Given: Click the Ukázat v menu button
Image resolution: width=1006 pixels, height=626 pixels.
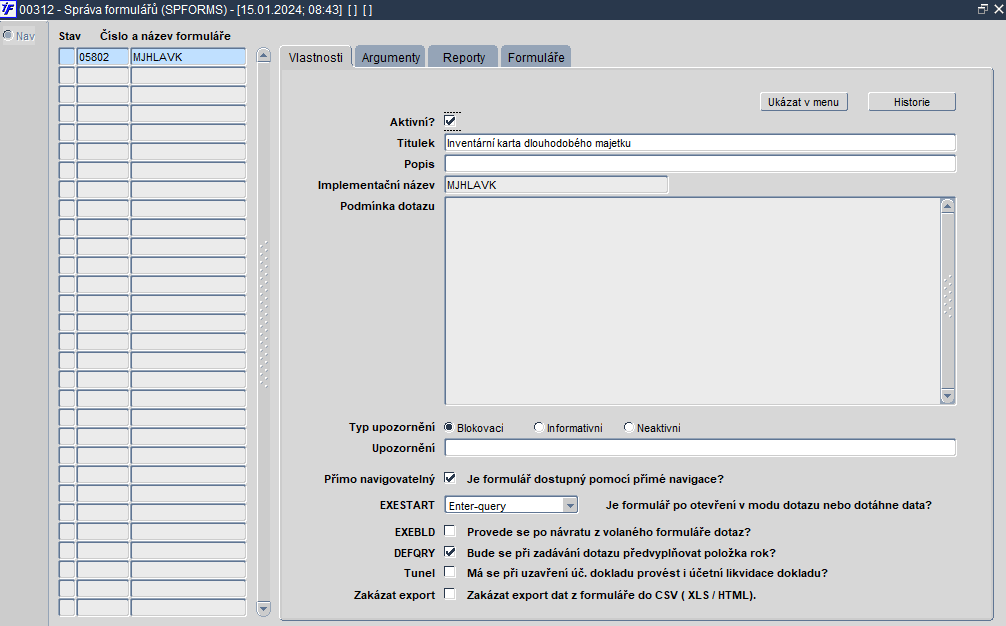Looking at the screenshot, I should pyautogui.click(x=803, y=102).
